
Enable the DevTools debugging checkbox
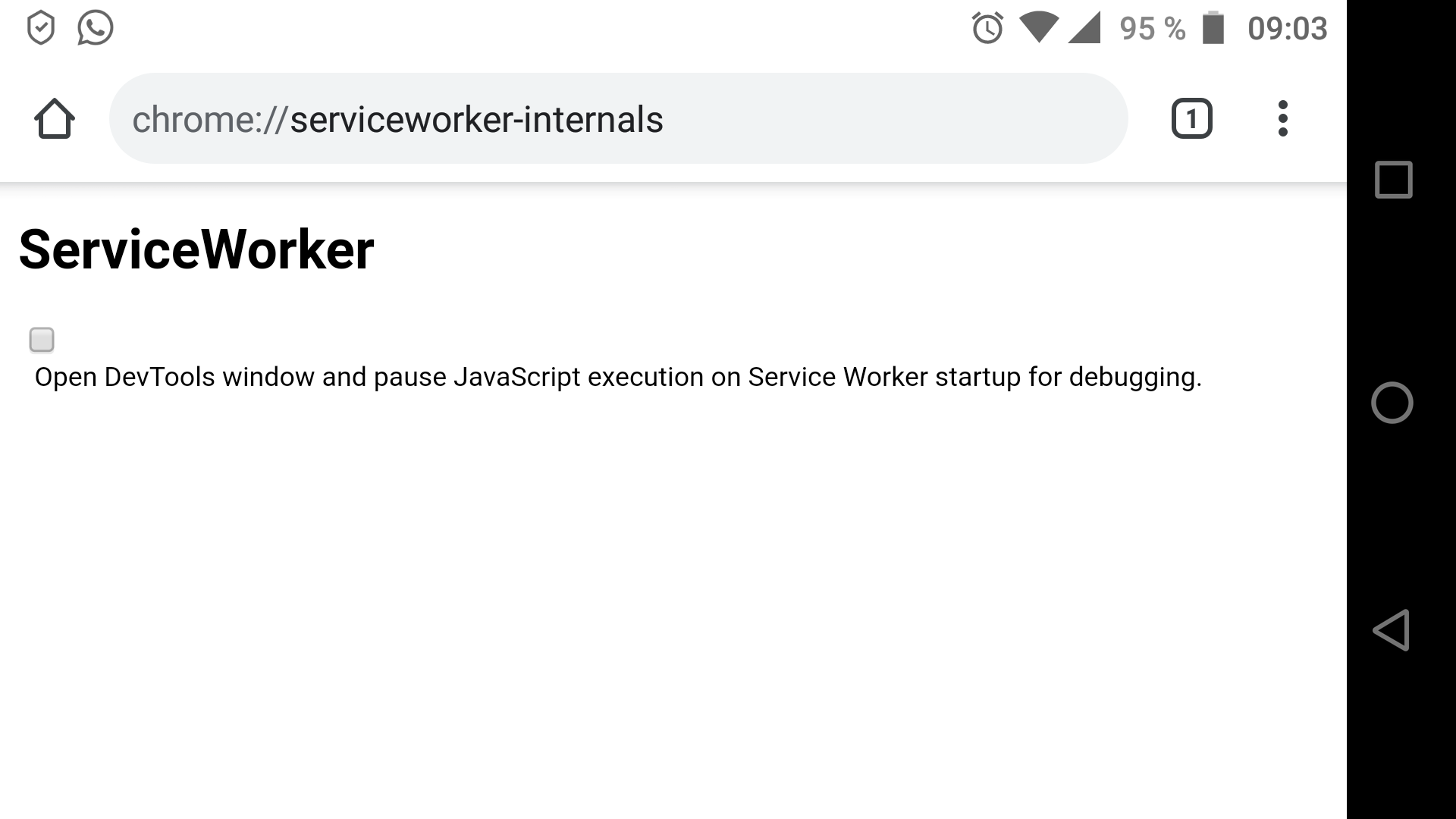click(42, 340)
